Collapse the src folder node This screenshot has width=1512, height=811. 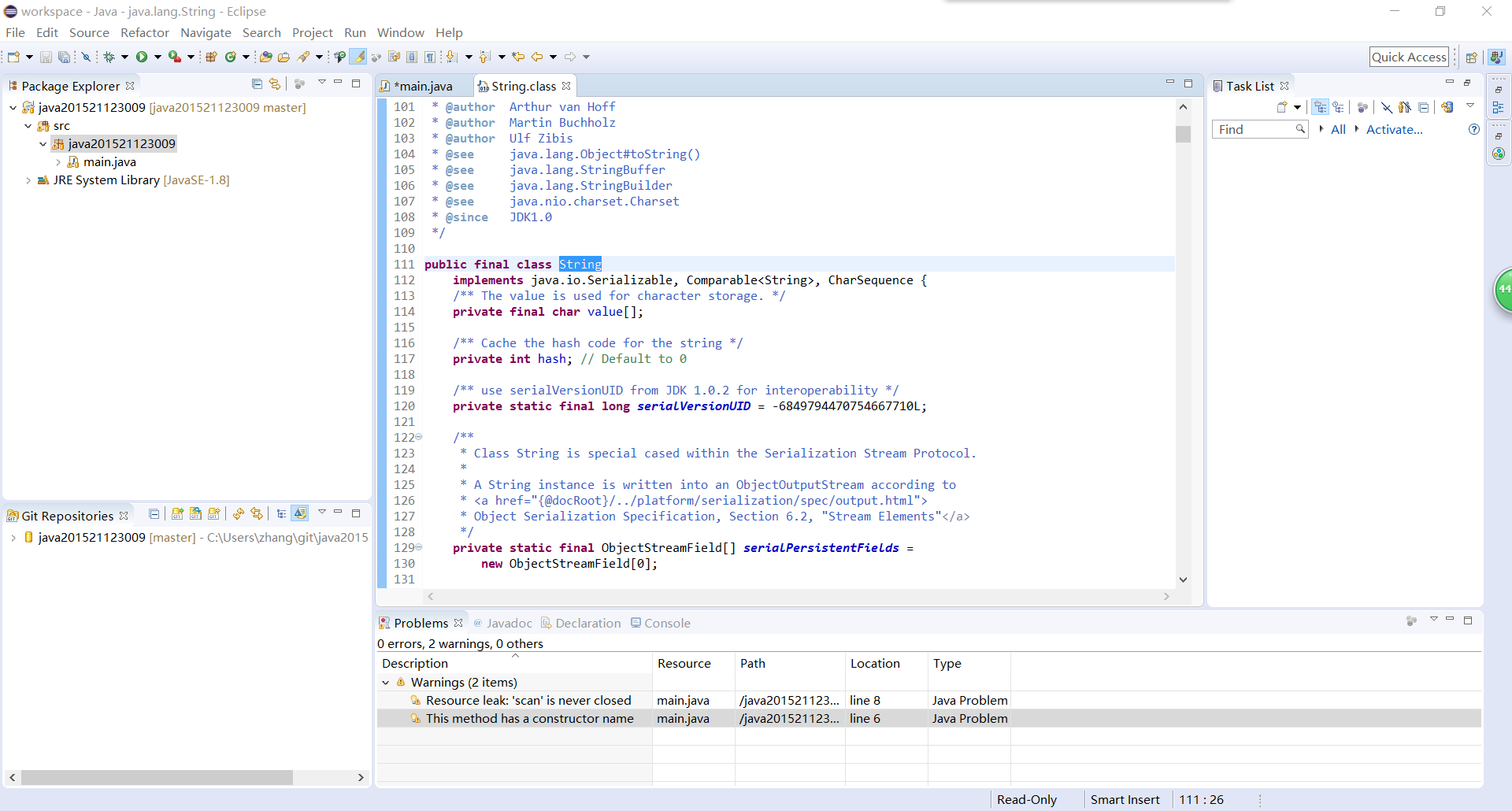click(x=28, y=126)
